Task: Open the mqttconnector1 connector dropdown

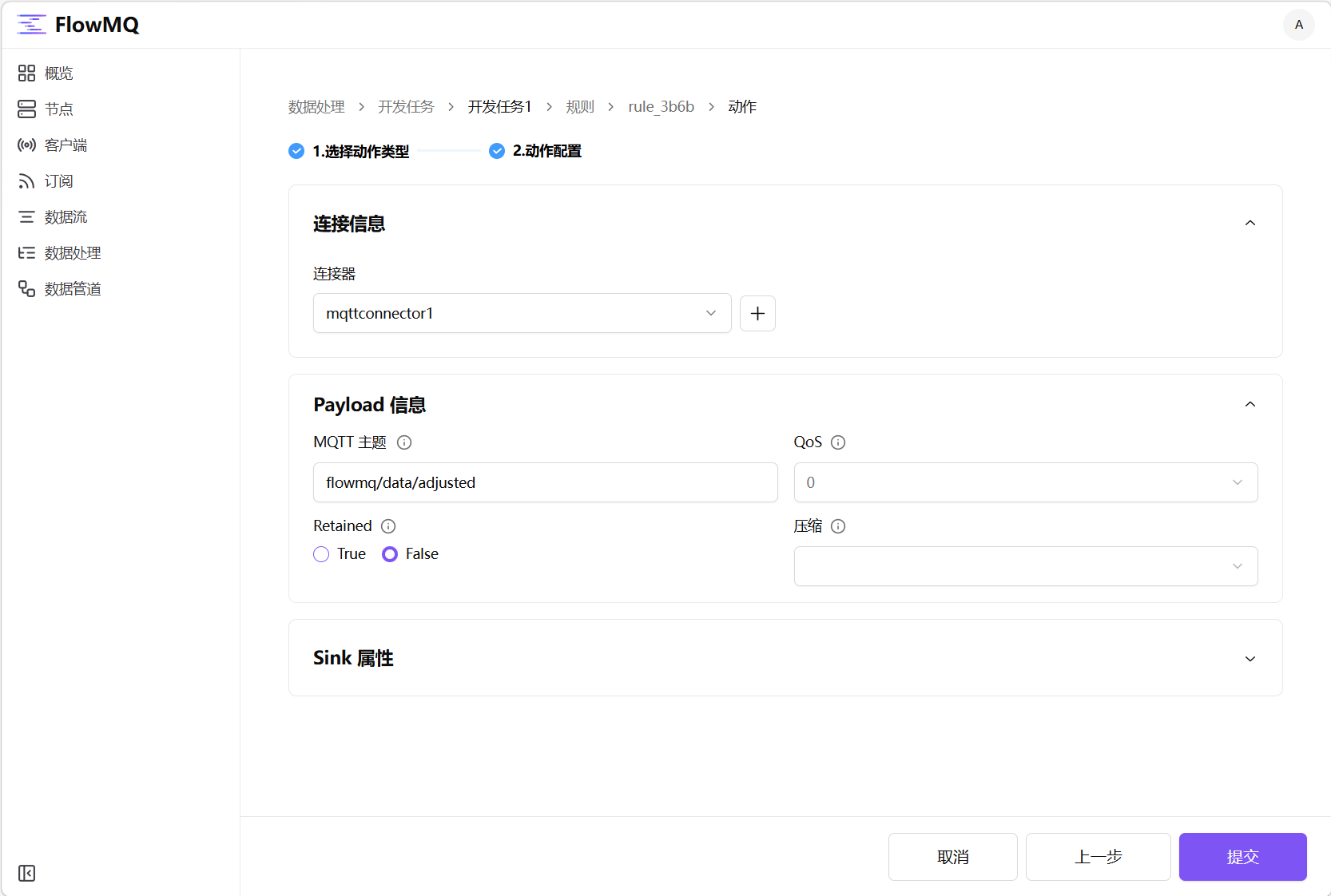Action: coord(522,313)
